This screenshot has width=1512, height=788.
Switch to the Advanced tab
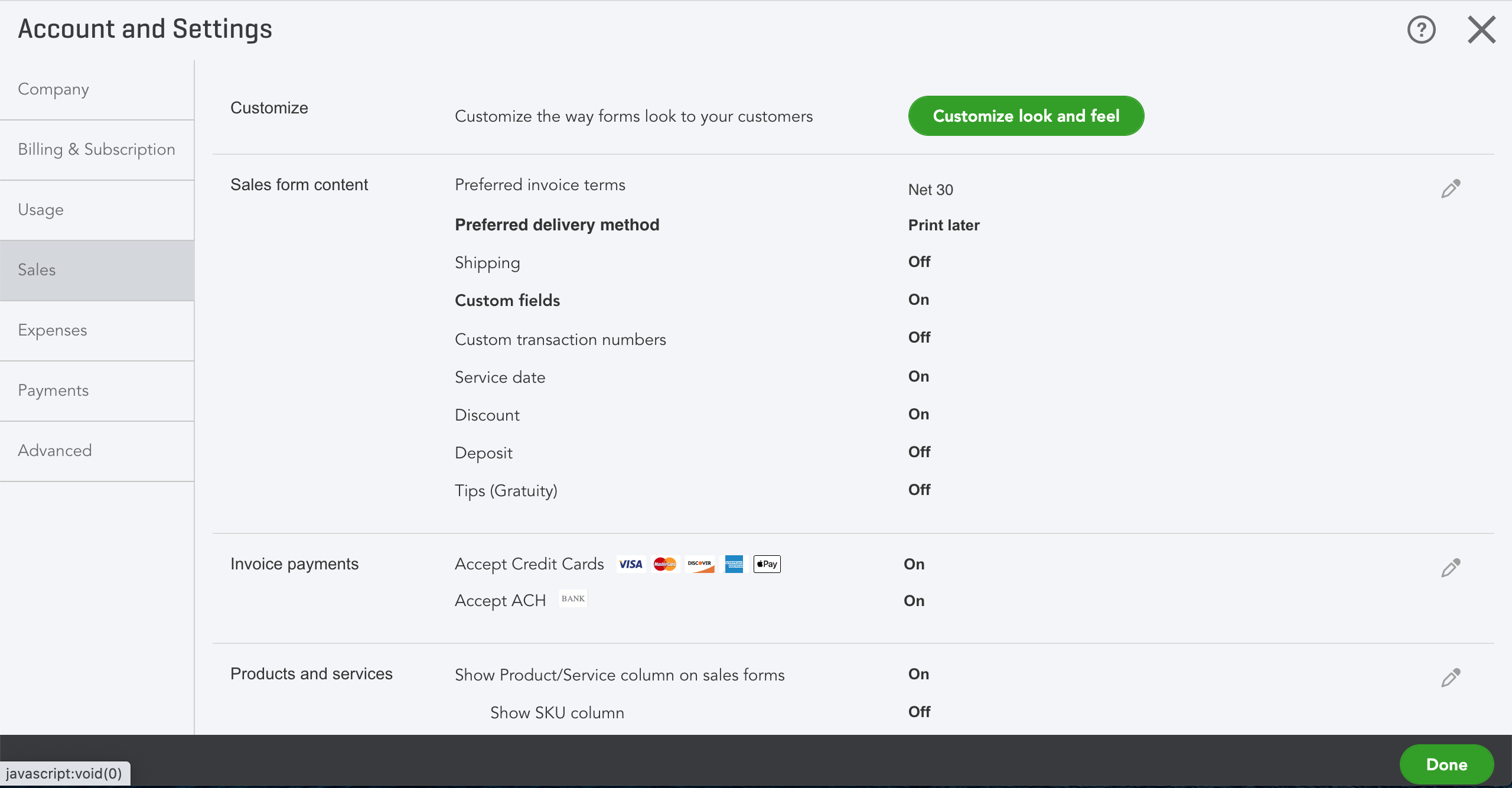click(97, 451)
